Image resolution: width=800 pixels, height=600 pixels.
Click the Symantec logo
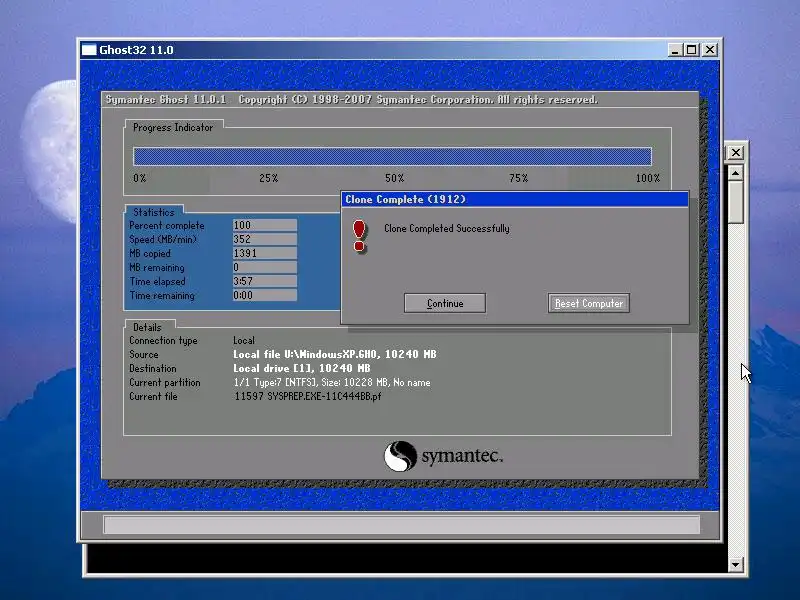tap(443, 456)
